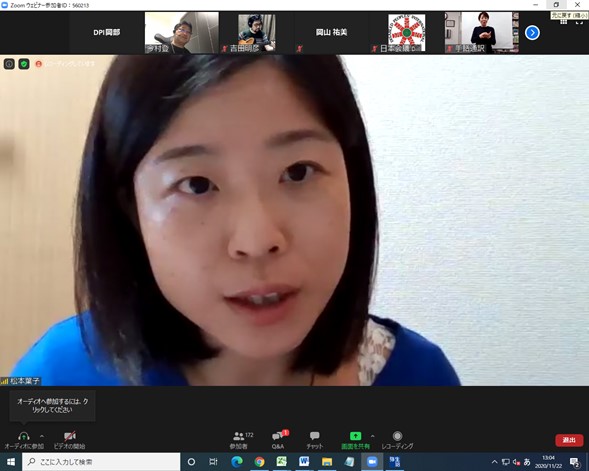Toggle the IME input mode あ indicator

pyautogui.click(x=527, y=462)
